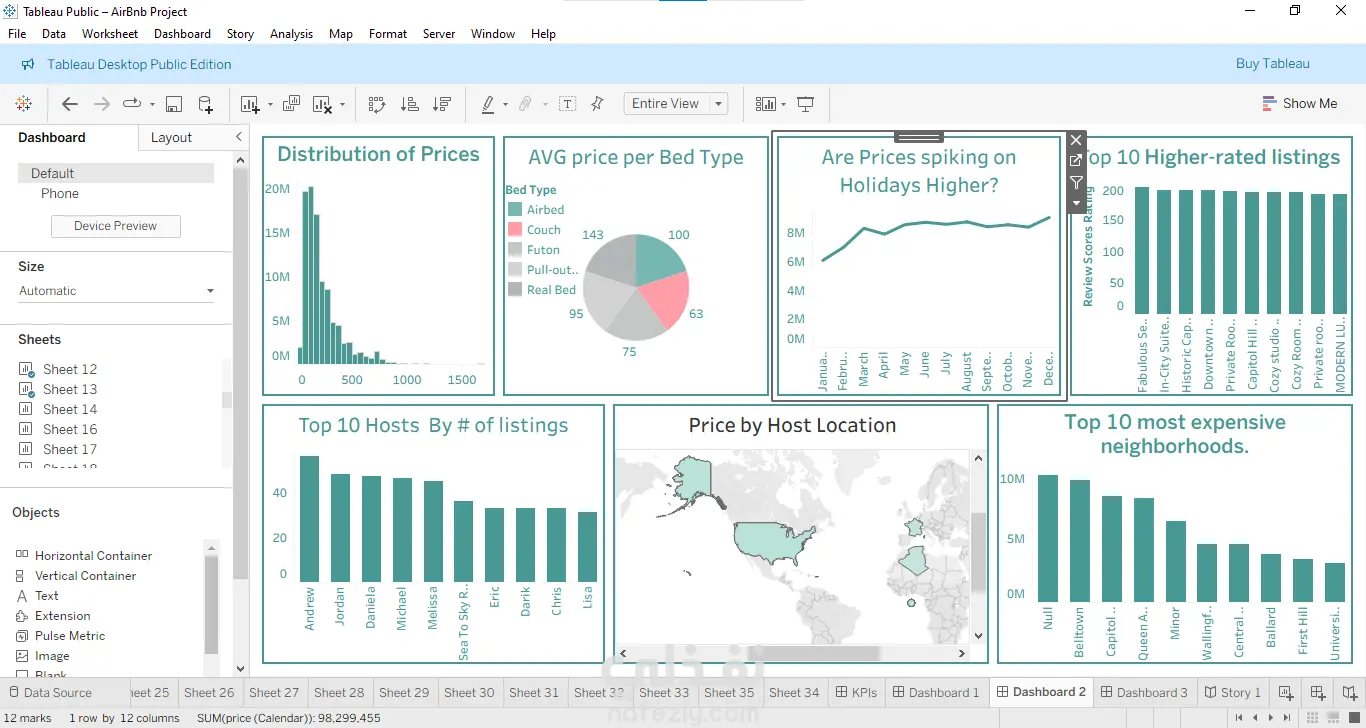The height and width of the screenshot is (728, 1366).
Task: Open More Options arrow on selected chart
Action: [x=1076, y=203]
